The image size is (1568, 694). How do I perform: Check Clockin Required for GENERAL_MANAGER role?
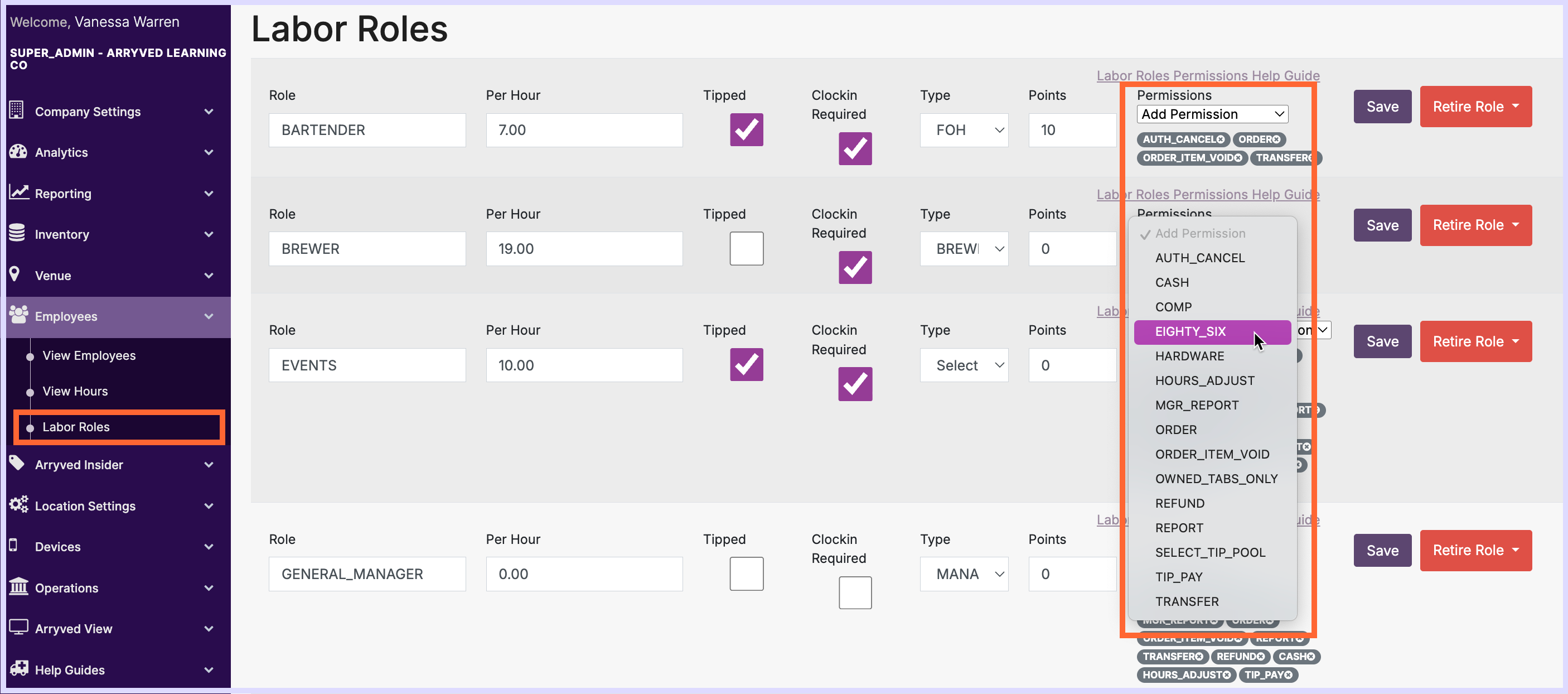[x=855, y=592]
